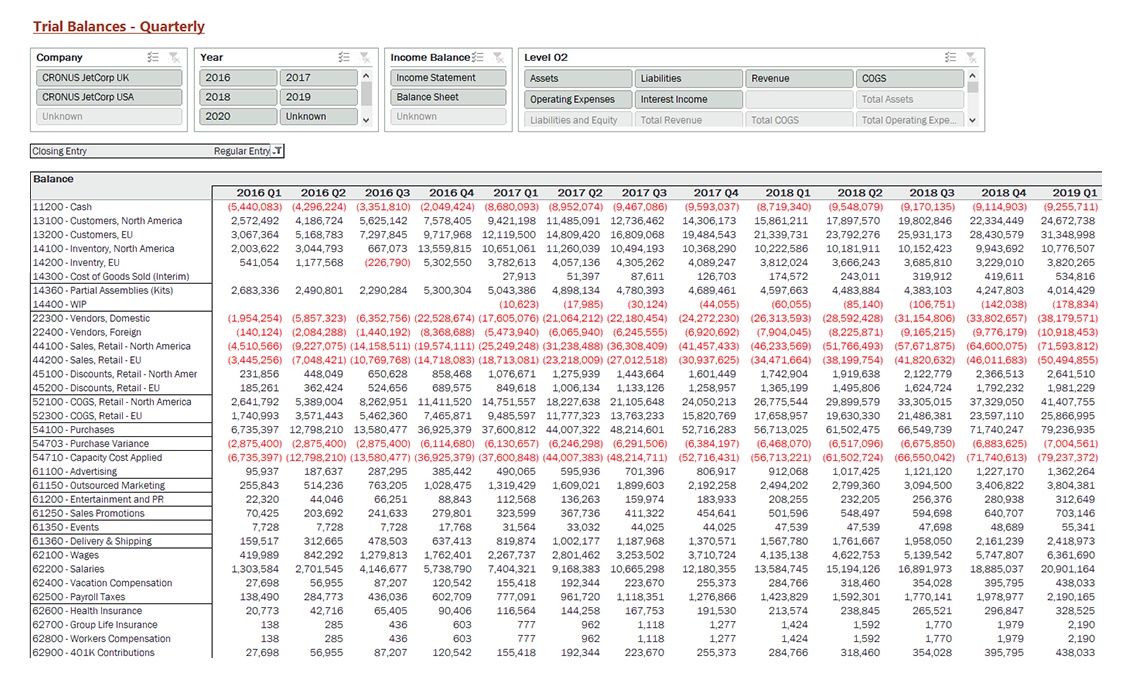The width and height of the screenshot is (1140, 687).
Task: Enable multi-select on the Company slicer
Action: 153,57
